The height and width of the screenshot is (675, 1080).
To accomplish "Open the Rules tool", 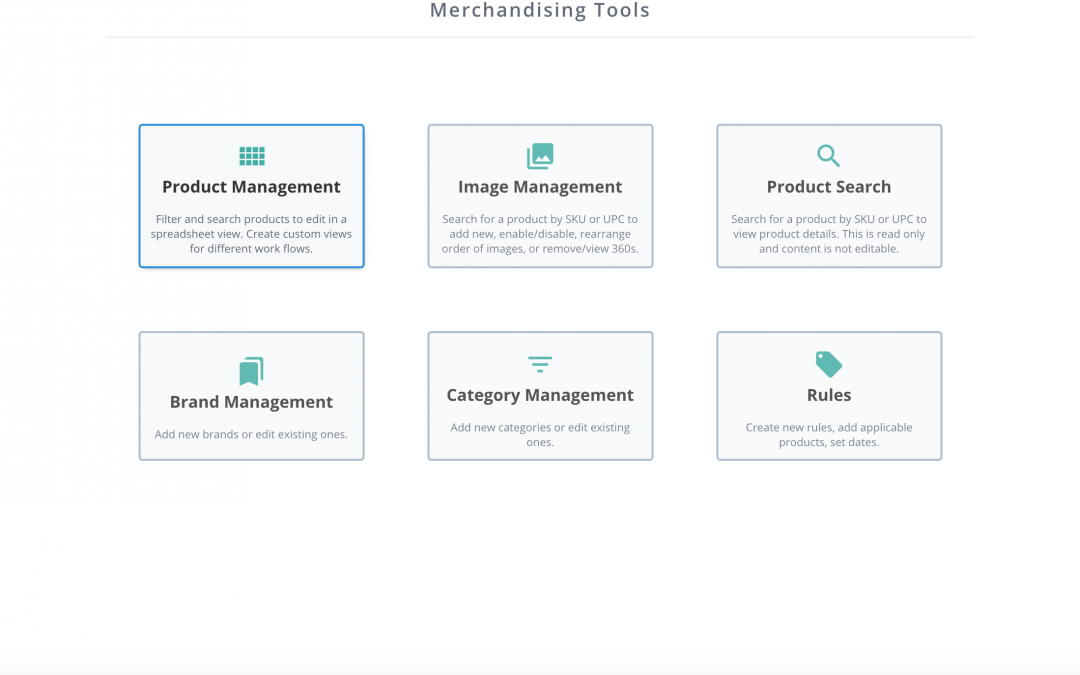I will point(828,394).
